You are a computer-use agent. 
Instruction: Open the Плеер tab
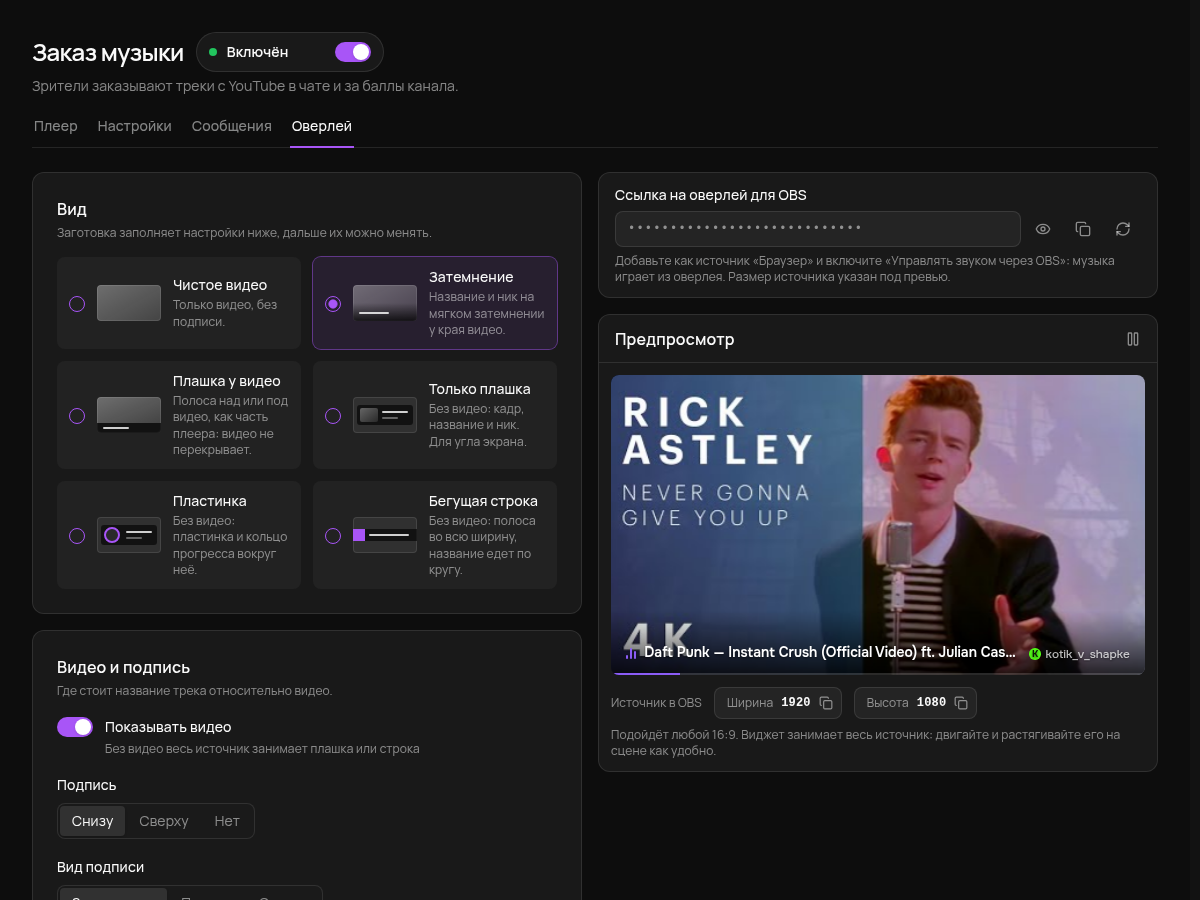56,126
